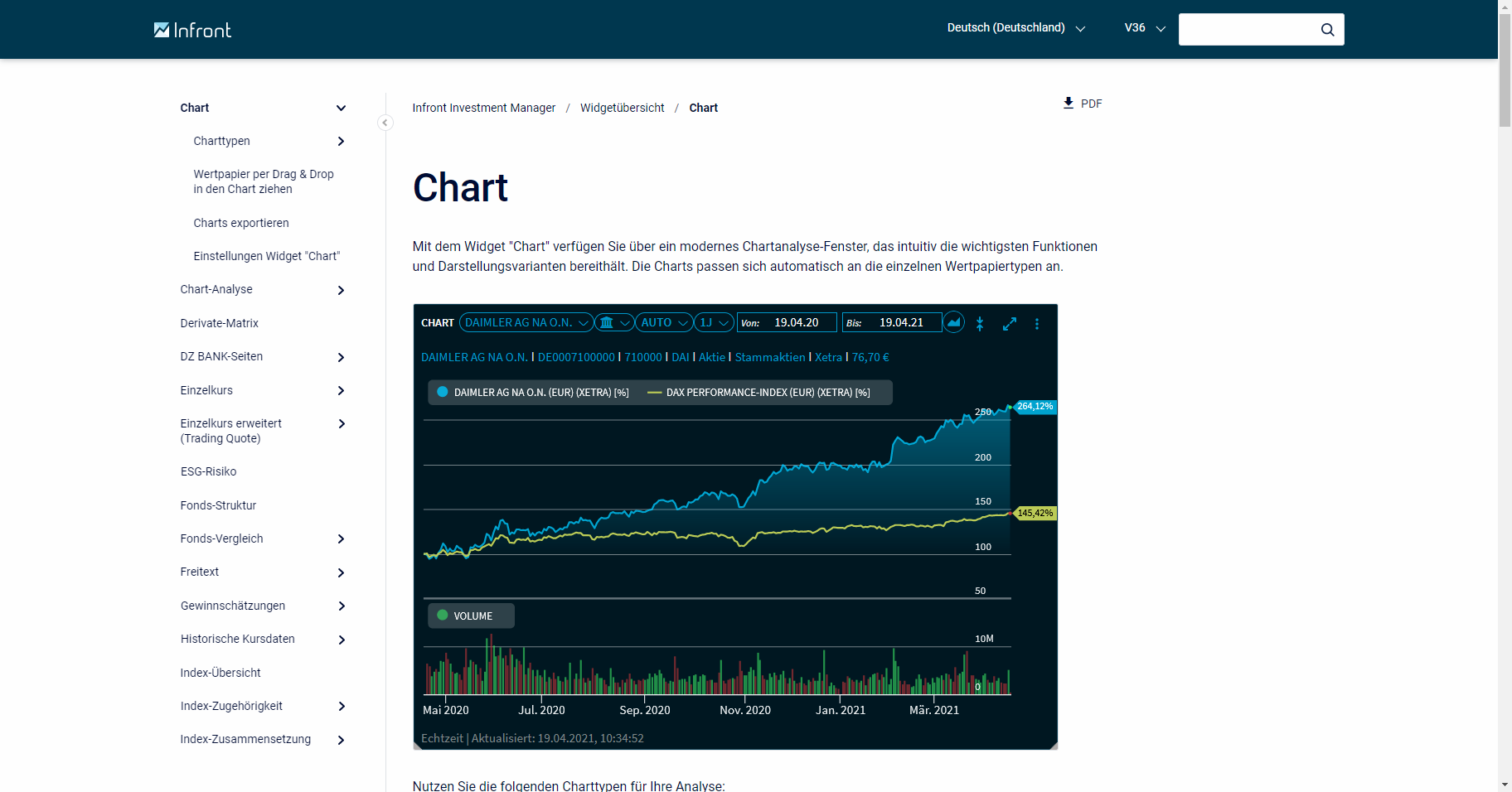Screen dimensions: 1512x792
Task: Click the search magnifier icon
Action: tap(1327, 30)
